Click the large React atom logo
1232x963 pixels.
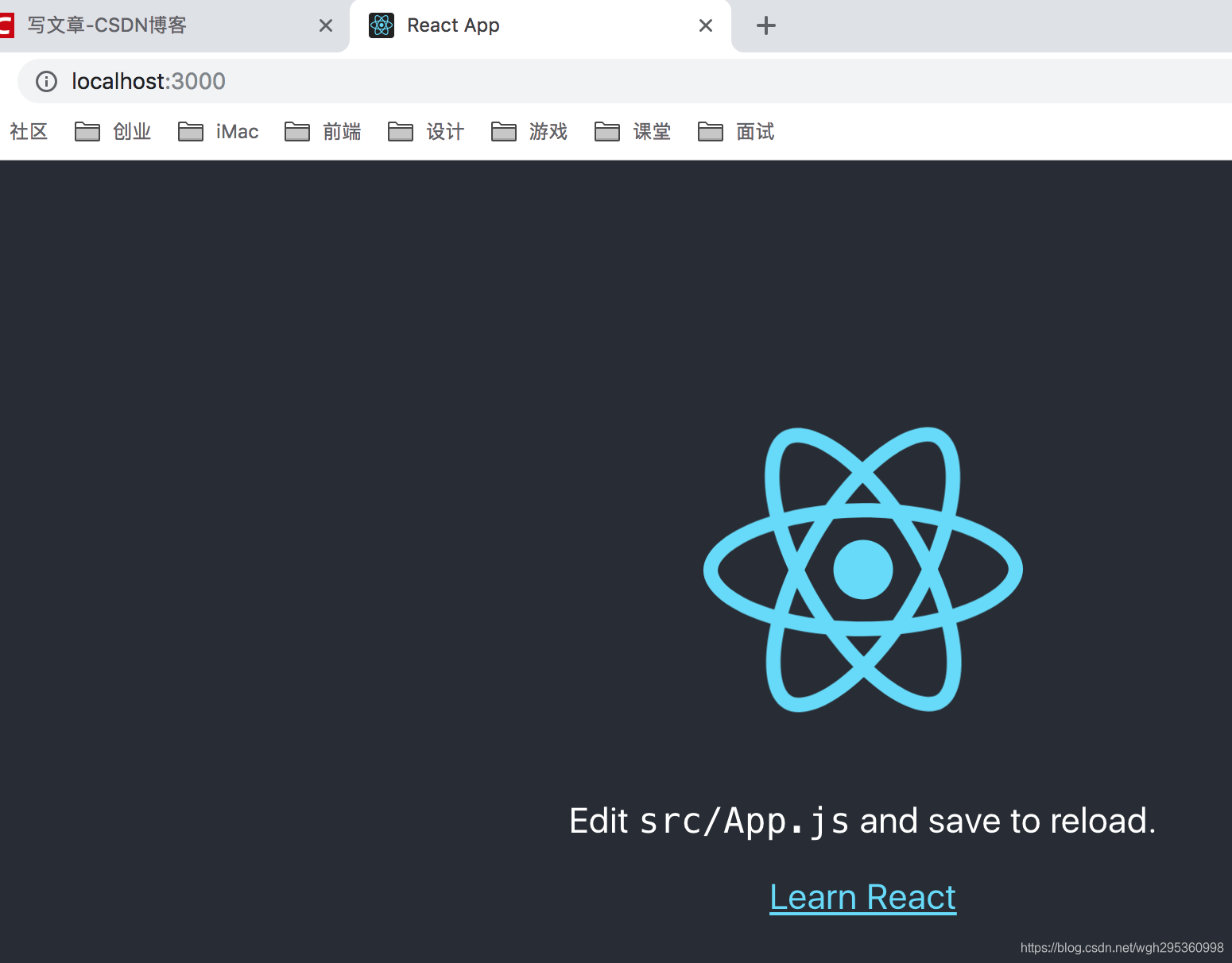click(x=863, y=570)
